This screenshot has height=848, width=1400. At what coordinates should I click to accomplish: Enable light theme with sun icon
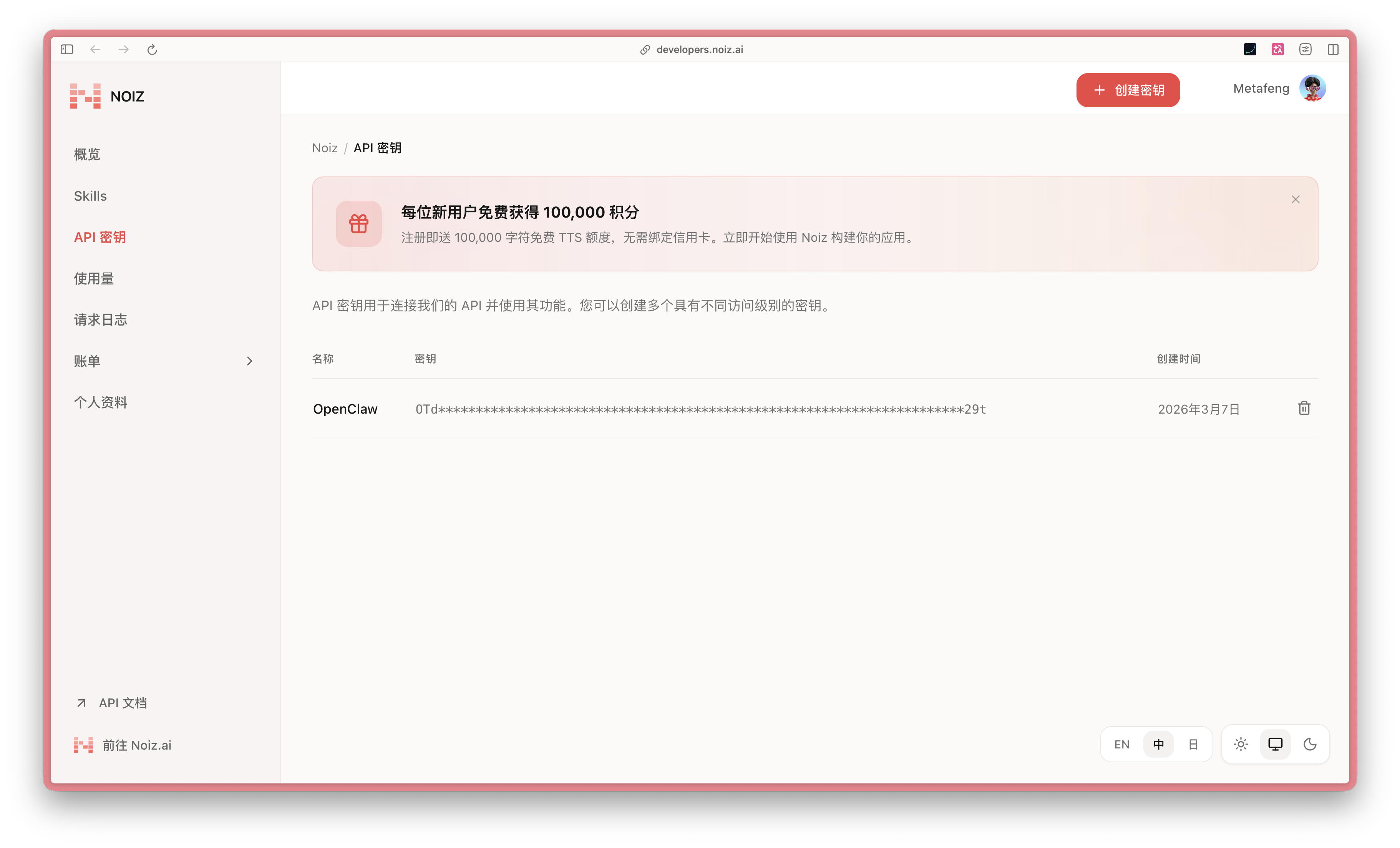(x=1241, y=745)
